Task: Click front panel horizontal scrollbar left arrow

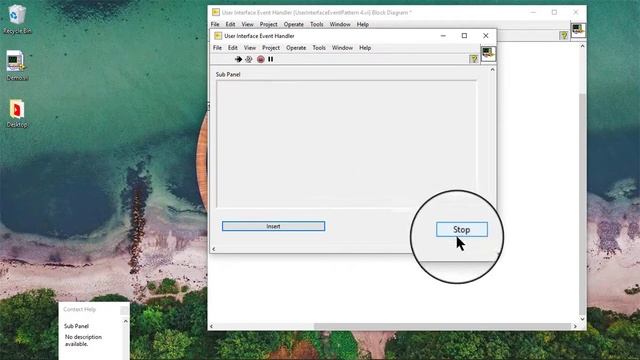Action: [213, 249]
